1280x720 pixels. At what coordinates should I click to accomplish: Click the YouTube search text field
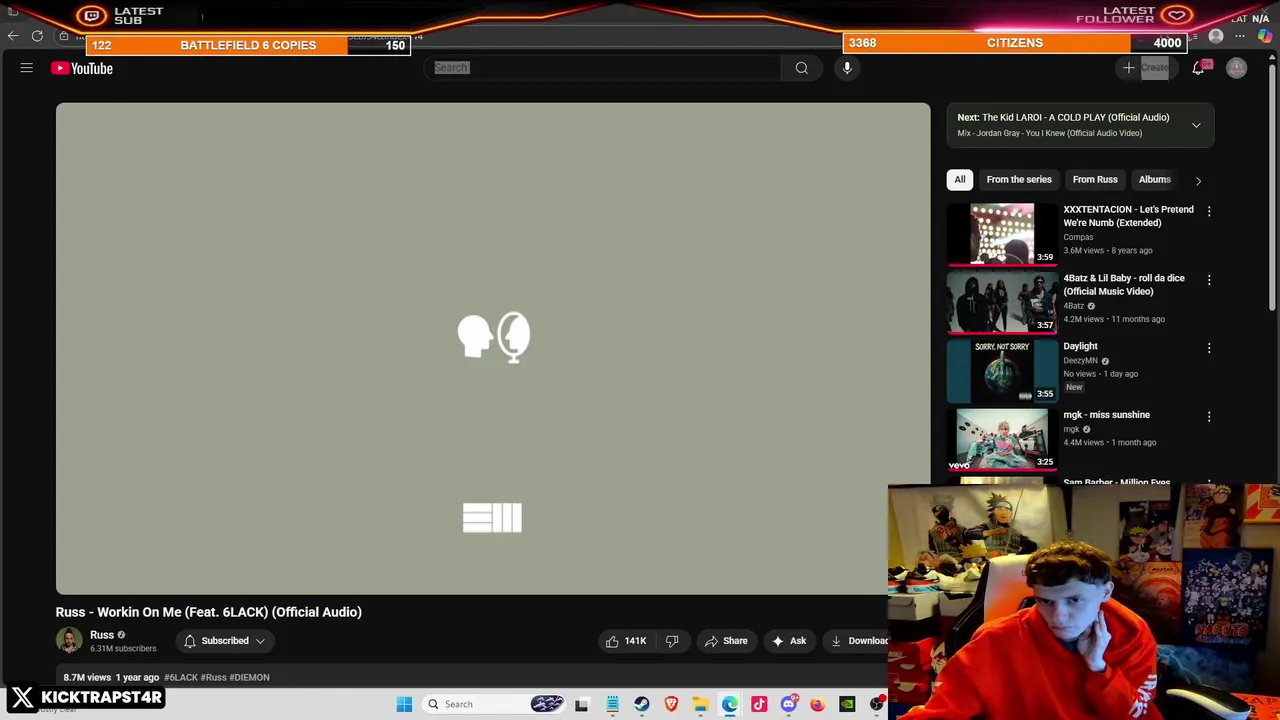[603, 68]
